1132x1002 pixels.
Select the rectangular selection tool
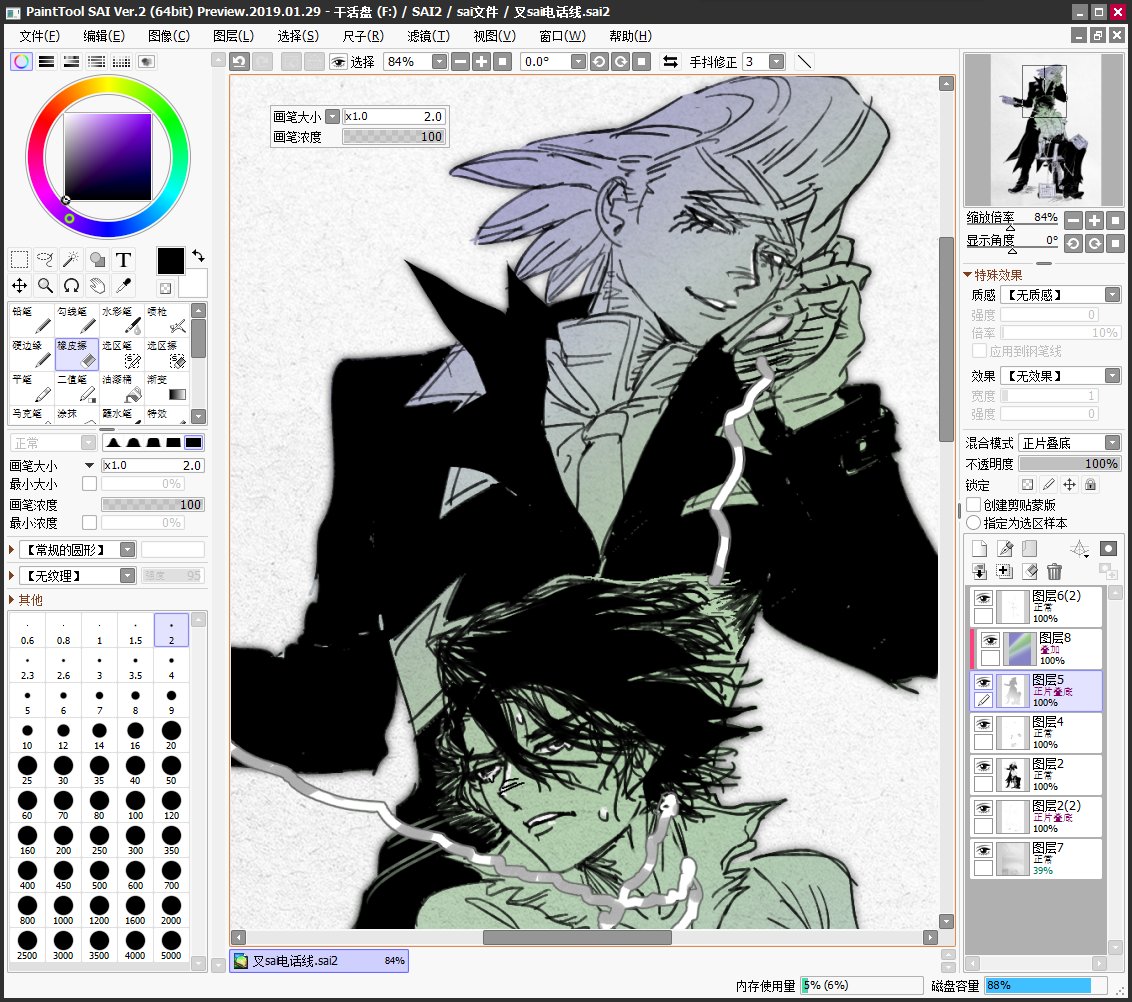(x=19, y=259)
